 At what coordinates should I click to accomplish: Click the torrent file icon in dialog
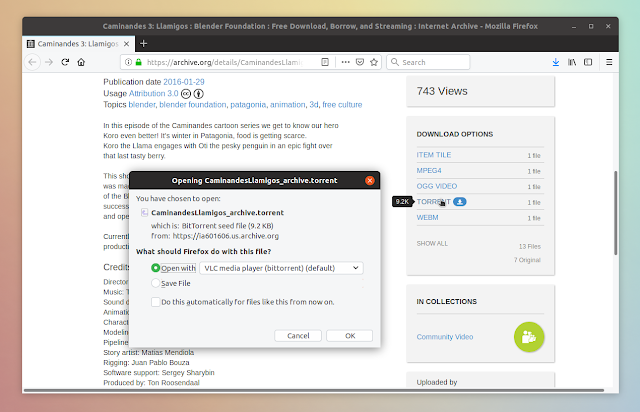point(144,212)
